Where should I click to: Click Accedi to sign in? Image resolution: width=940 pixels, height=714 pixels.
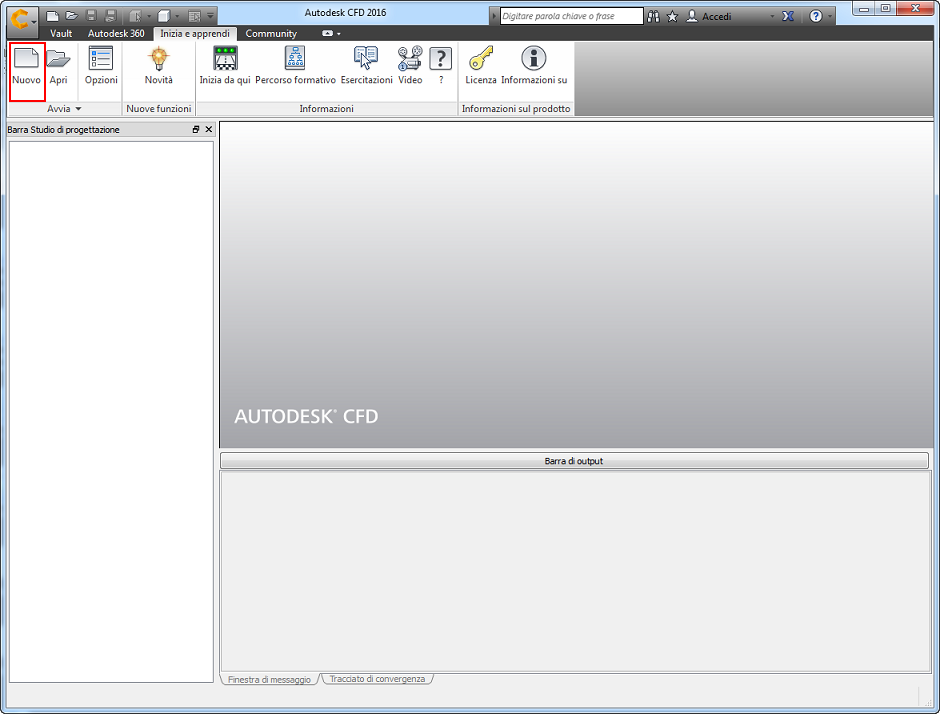pos(716,17)
